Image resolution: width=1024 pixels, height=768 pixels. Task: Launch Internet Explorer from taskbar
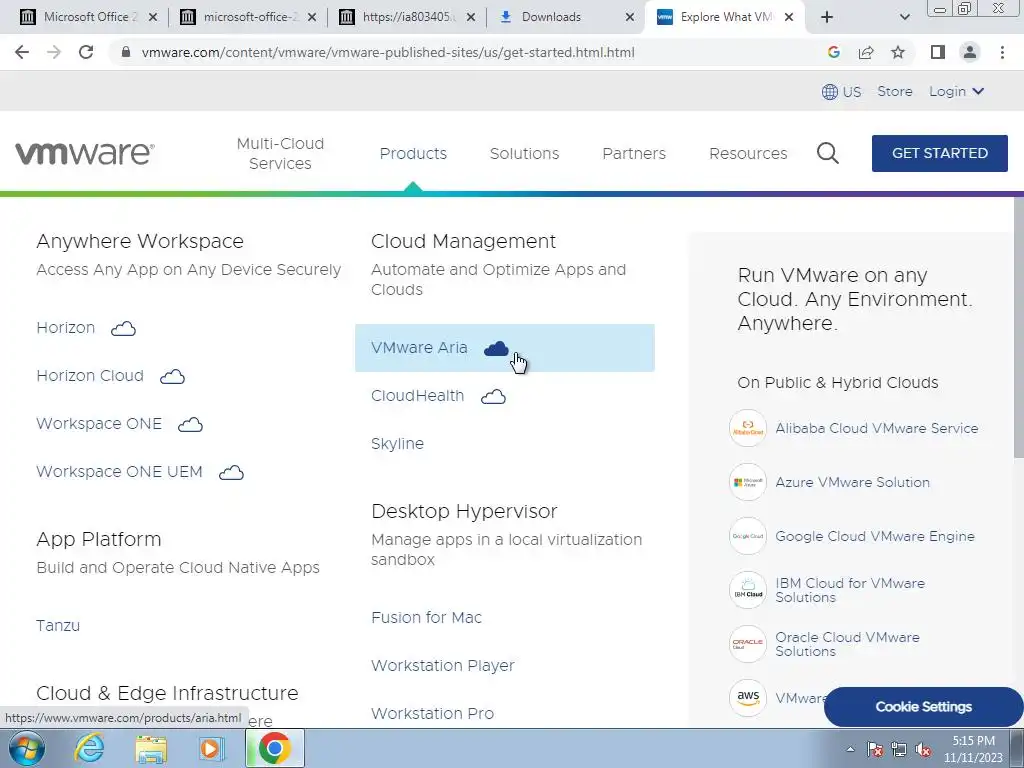tap(89, 748)
